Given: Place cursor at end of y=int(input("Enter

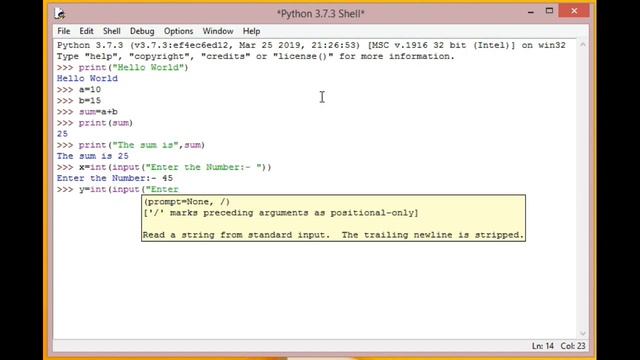Looking at the screenshot, I should tap(179, 189).
